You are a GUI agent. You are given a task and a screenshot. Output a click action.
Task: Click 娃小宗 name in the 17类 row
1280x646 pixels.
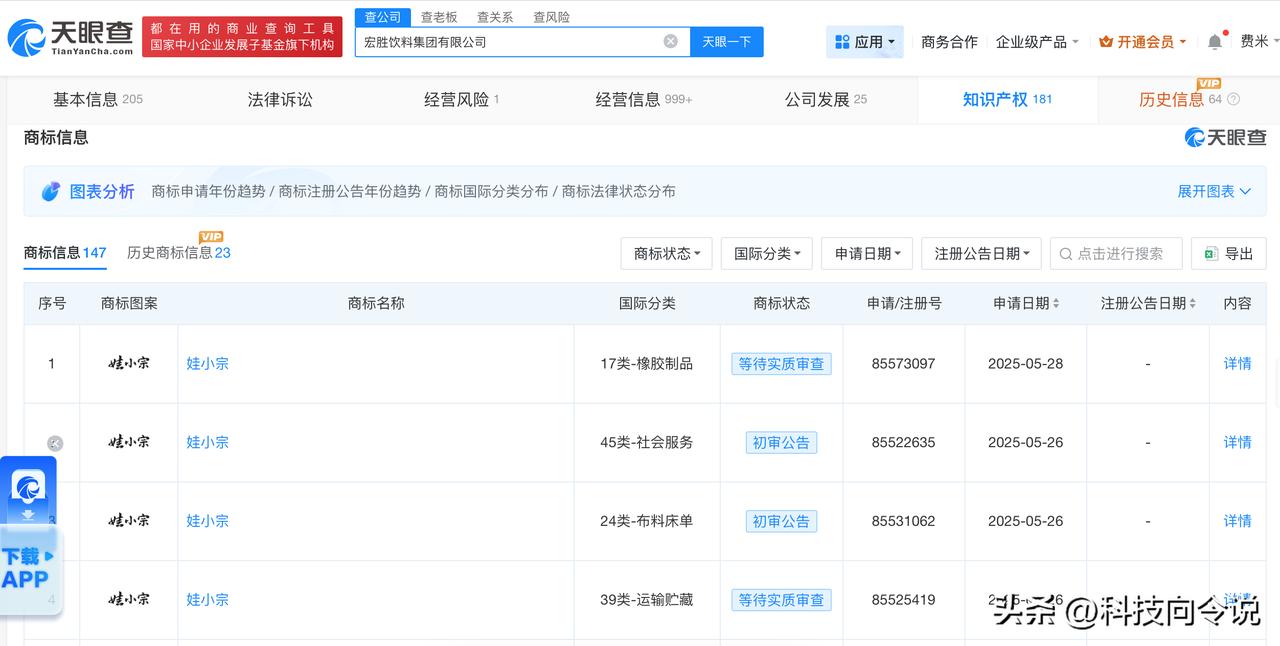pyautogui.click(x=208, y=363)
